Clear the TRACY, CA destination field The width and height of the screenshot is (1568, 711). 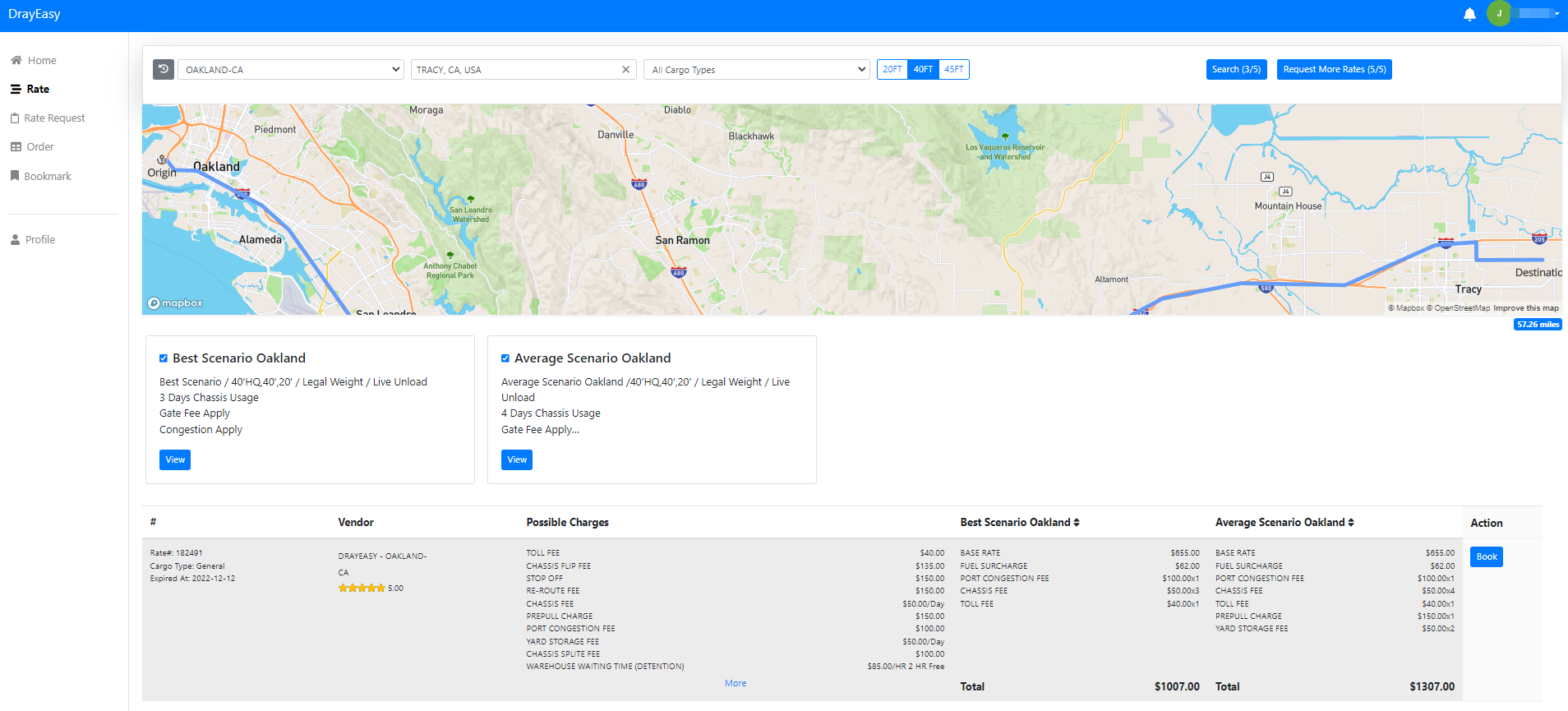coord(625,70)
